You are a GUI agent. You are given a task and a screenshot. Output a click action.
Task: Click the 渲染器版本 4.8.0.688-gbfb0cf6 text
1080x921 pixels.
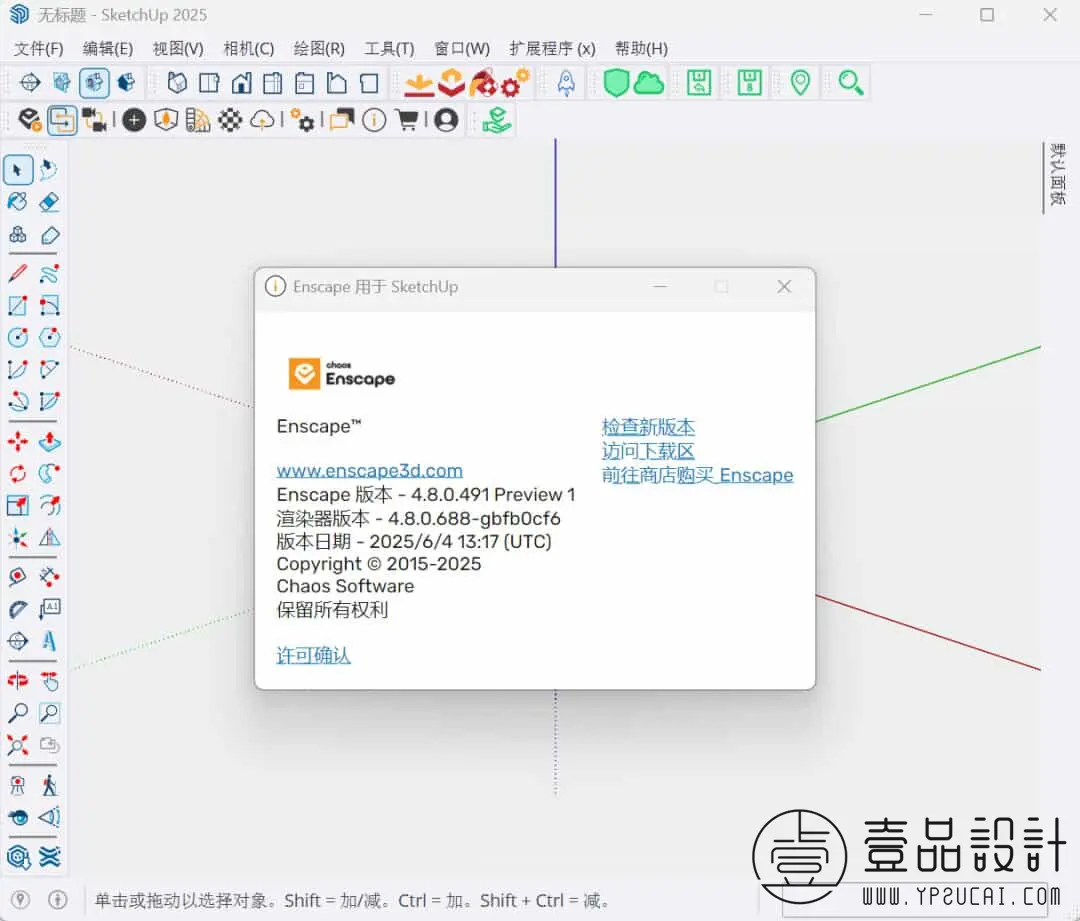pyautogui.click(x=418, y=518)
